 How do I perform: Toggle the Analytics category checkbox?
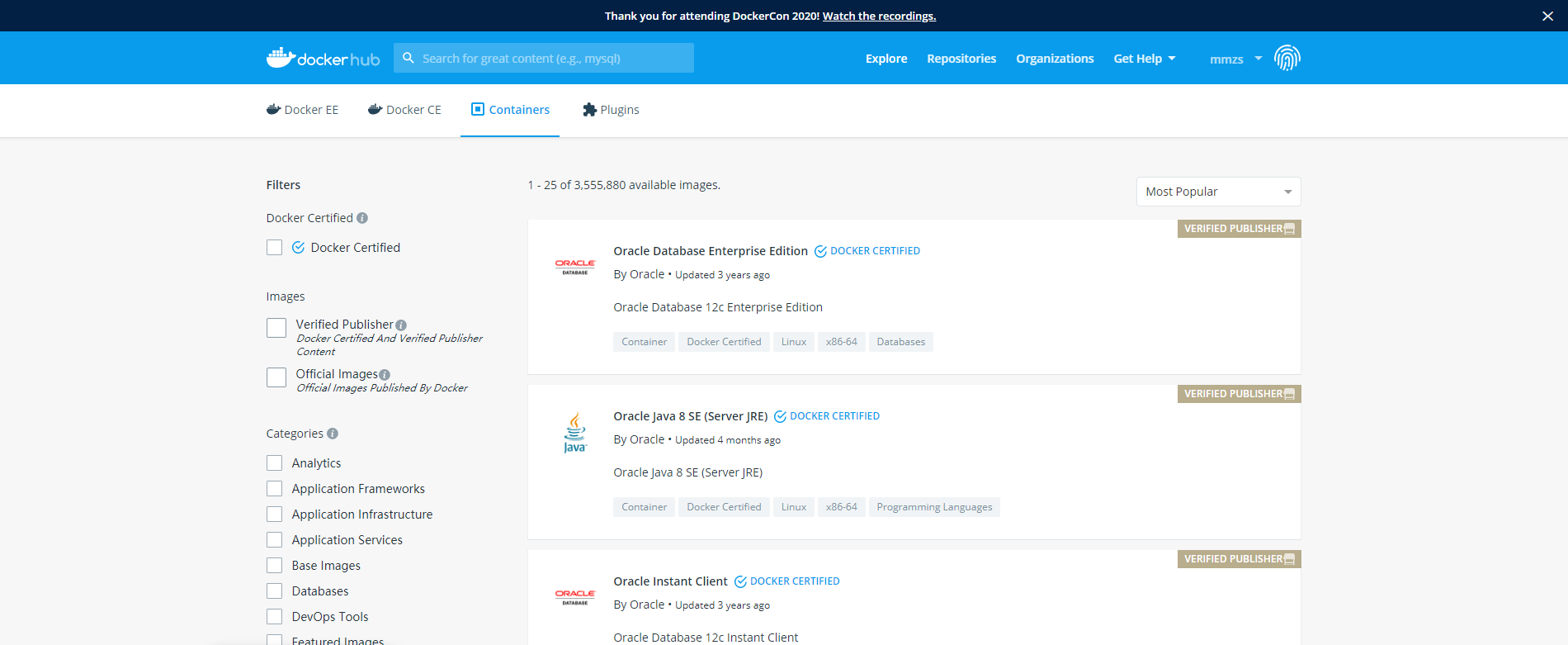click(x=275, y=463)
